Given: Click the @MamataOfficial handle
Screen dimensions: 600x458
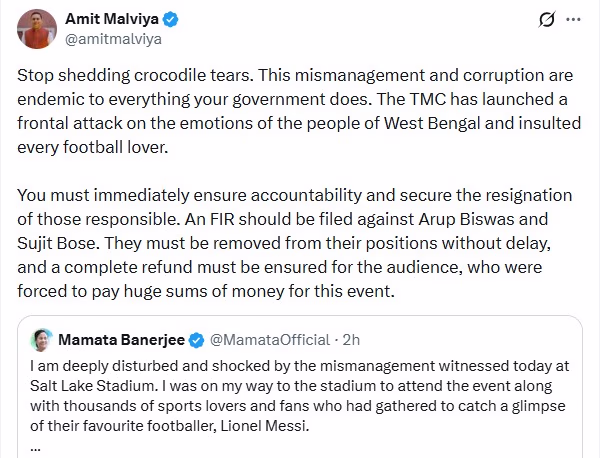Looking at the screenshot, I should click(266, 339).
